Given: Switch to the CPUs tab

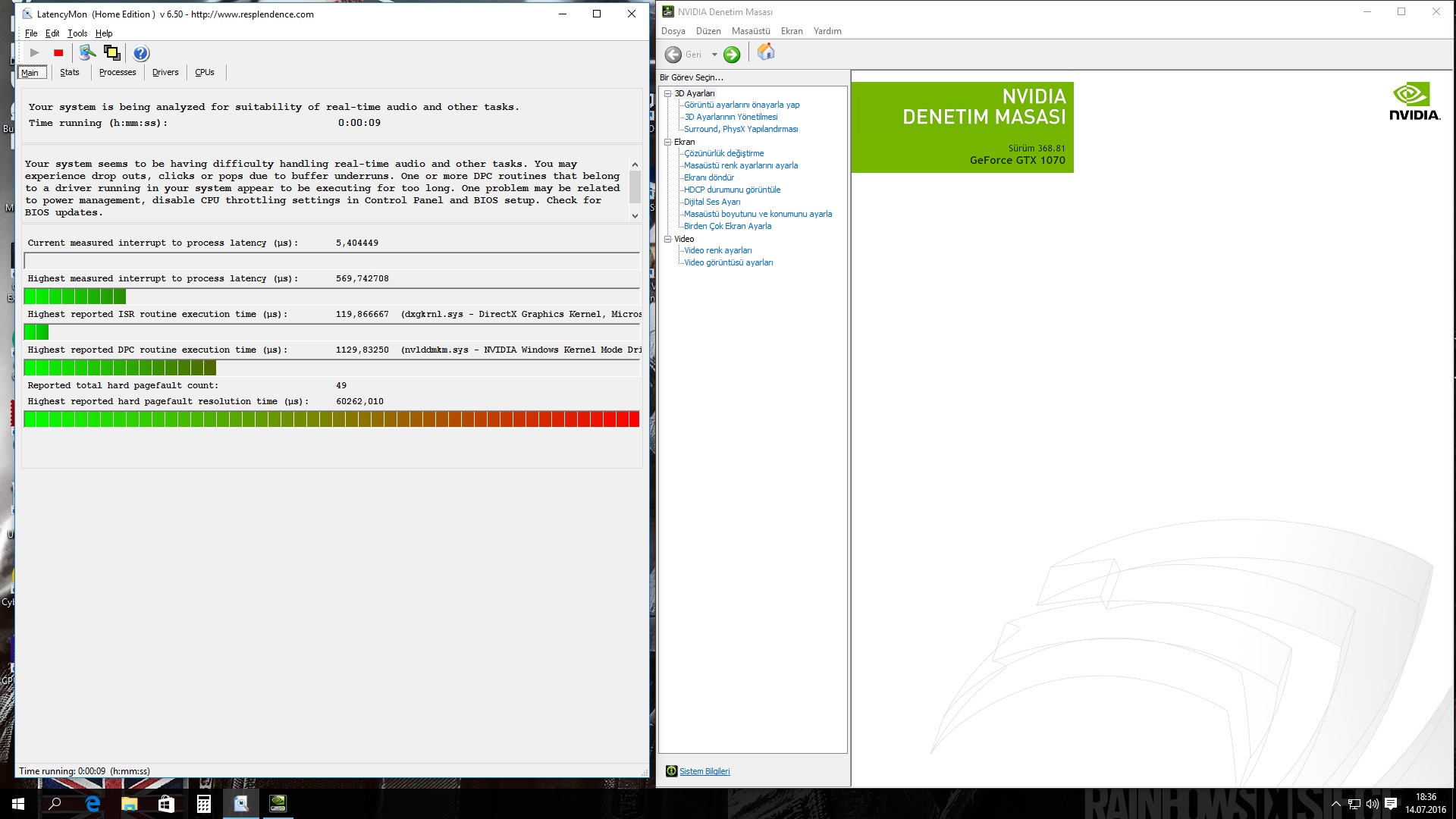Looking at the screenshot, I should 205,73.
